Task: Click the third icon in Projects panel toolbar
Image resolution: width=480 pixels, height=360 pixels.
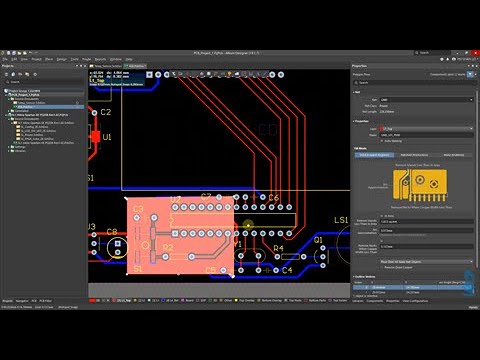Action: pyautogui.click(x=20, y=74)
